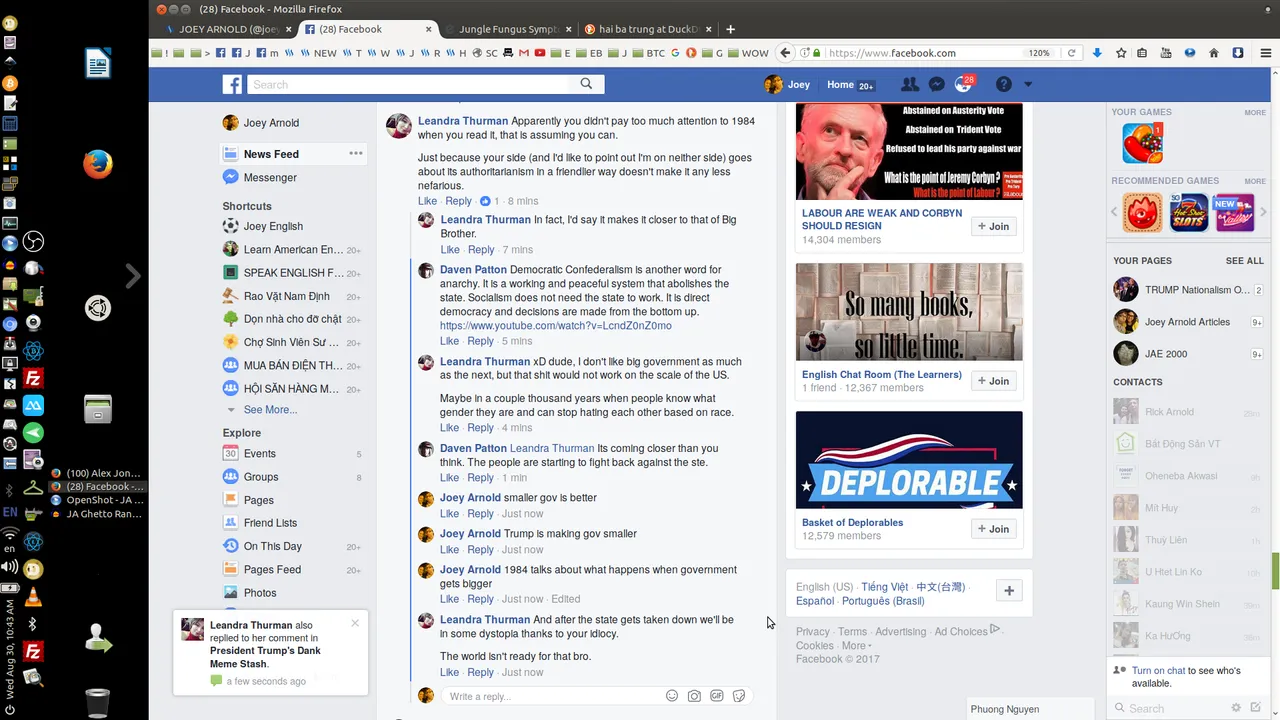Switch to Jungle Fungus Symptoms tab

click(508, 29)
